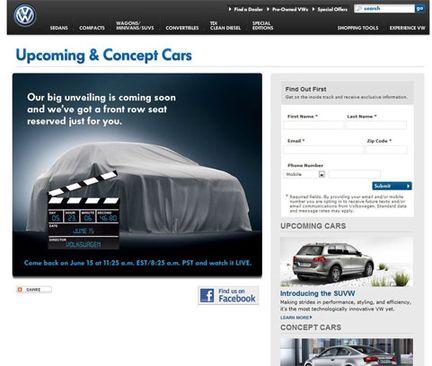This screenshot has width=432, height=366.
Task: Click the Share button
Action: click(x=34, y=290)
